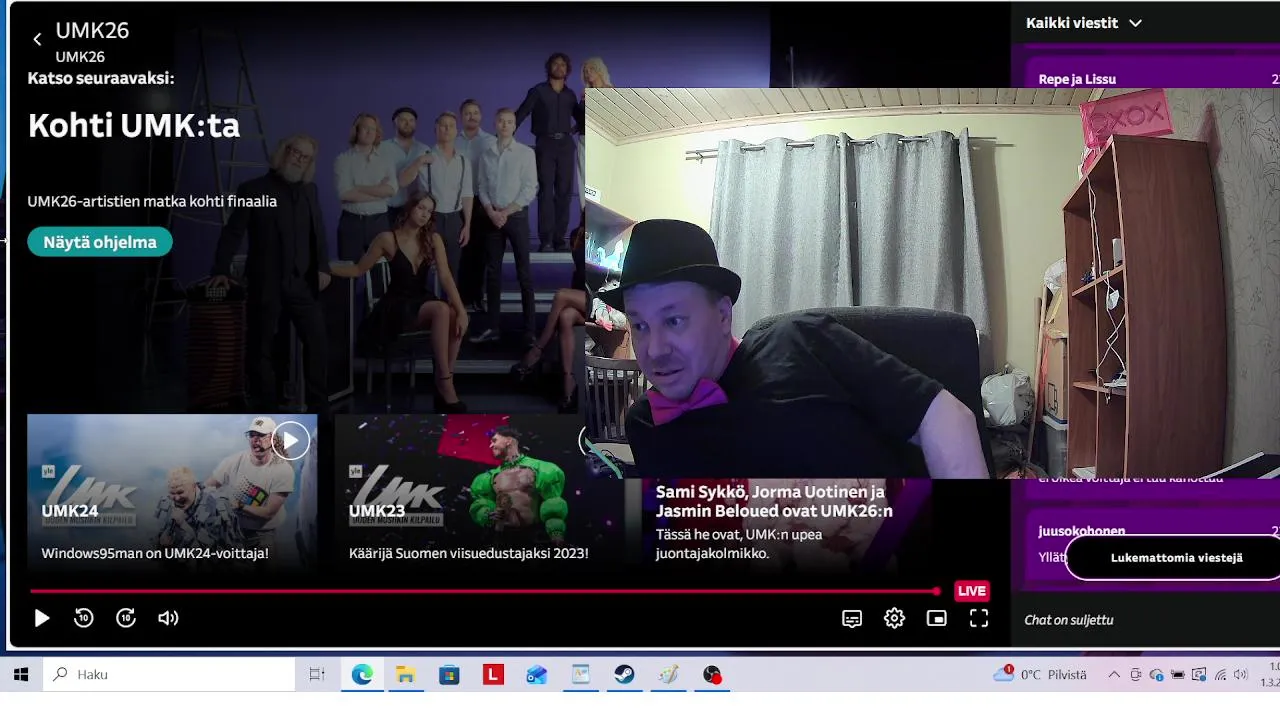Open the picture window app on taskbar

coord(581,675)
